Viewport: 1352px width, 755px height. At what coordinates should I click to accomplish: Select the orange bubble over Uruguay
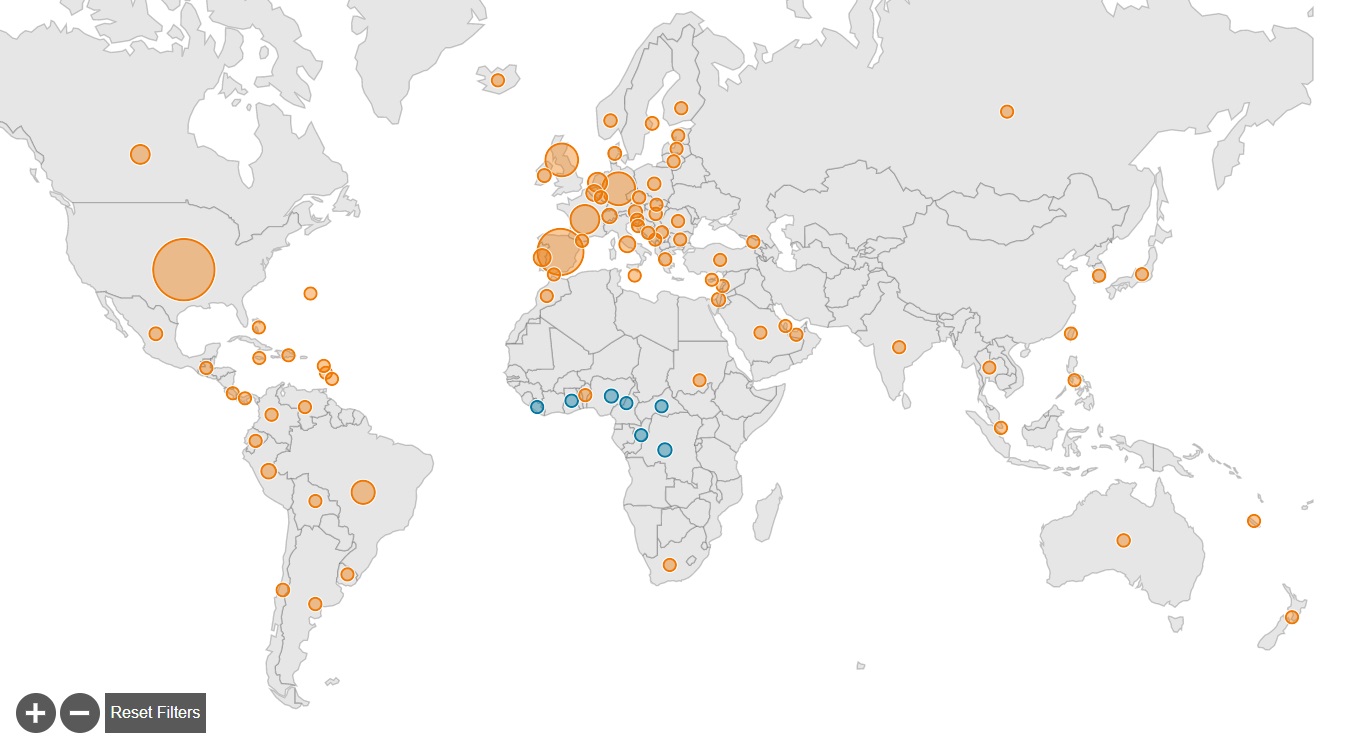pos(347,574)
